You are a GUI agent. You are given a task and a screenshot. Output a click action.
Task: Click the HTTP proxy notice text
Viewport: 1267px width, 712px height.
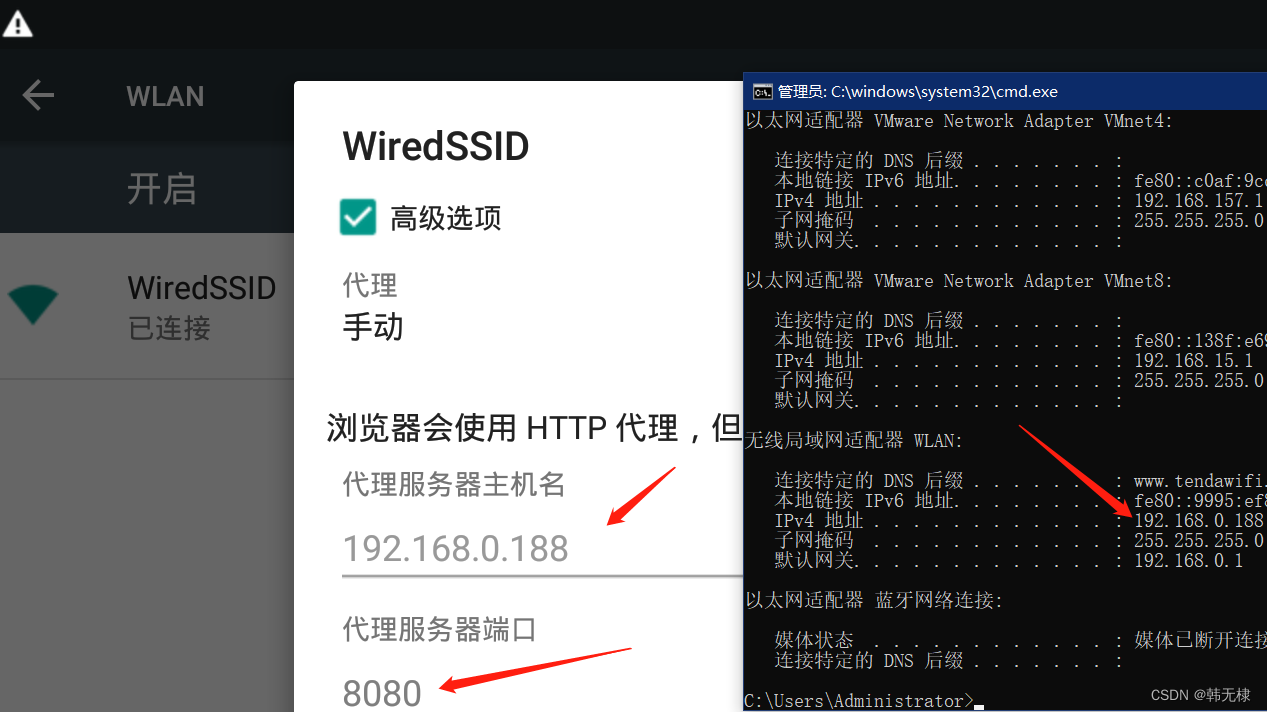[x=534, y=427]
